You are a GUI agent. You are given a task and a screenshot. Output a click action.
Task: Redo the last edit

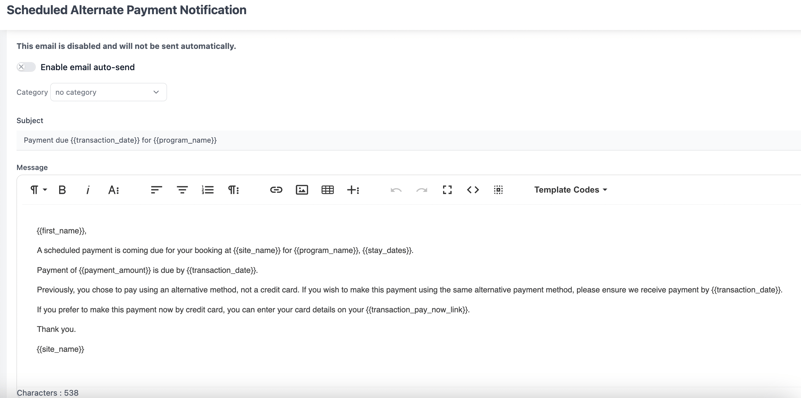[x=421, y=190]
